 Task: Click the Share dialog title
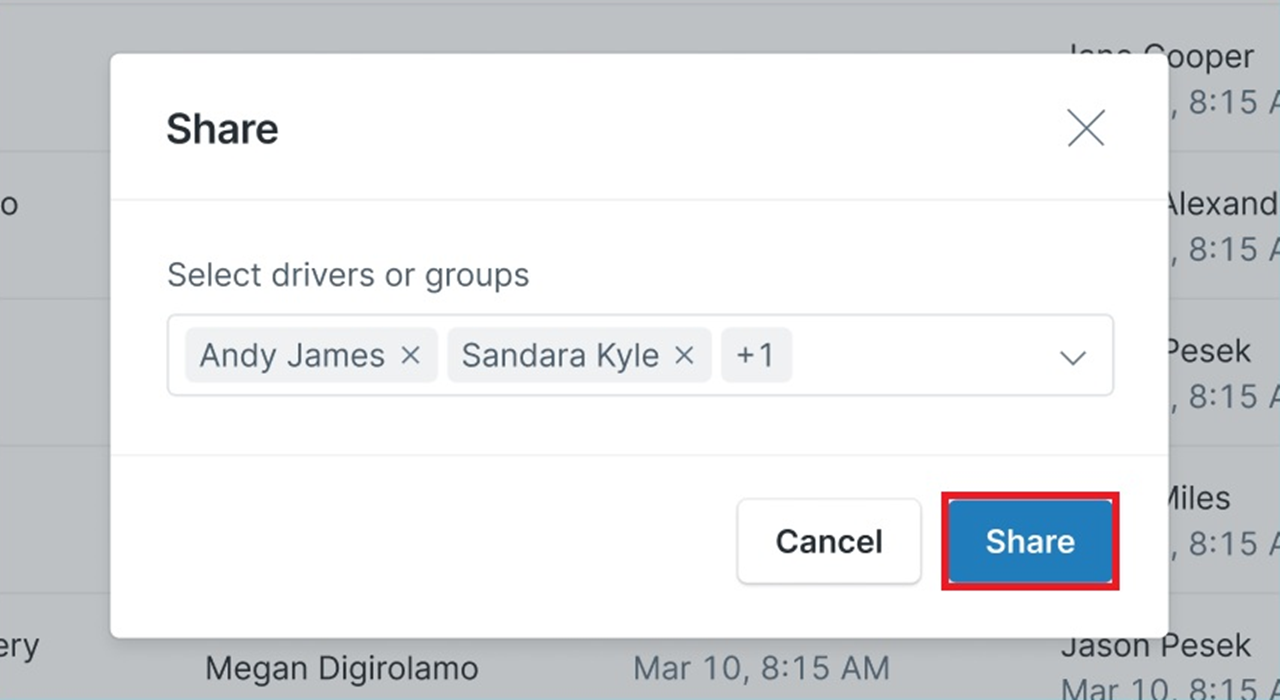222,129
